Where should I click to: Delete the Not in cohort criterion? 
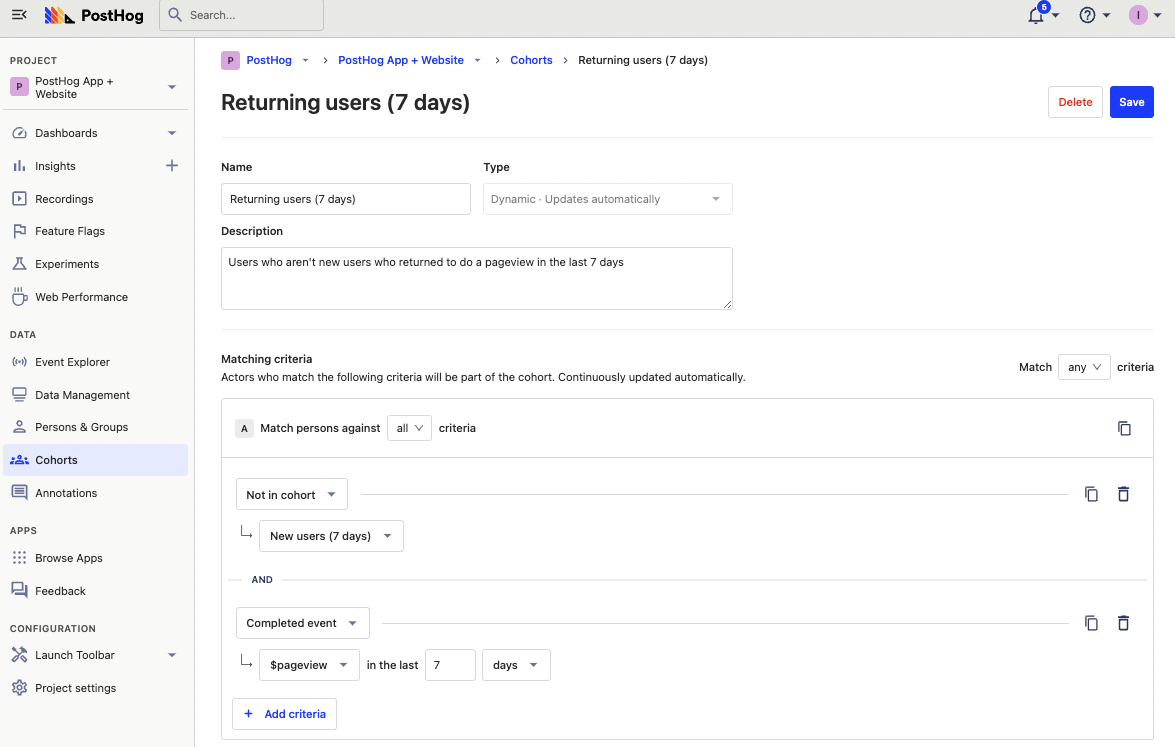(1123, 494)
